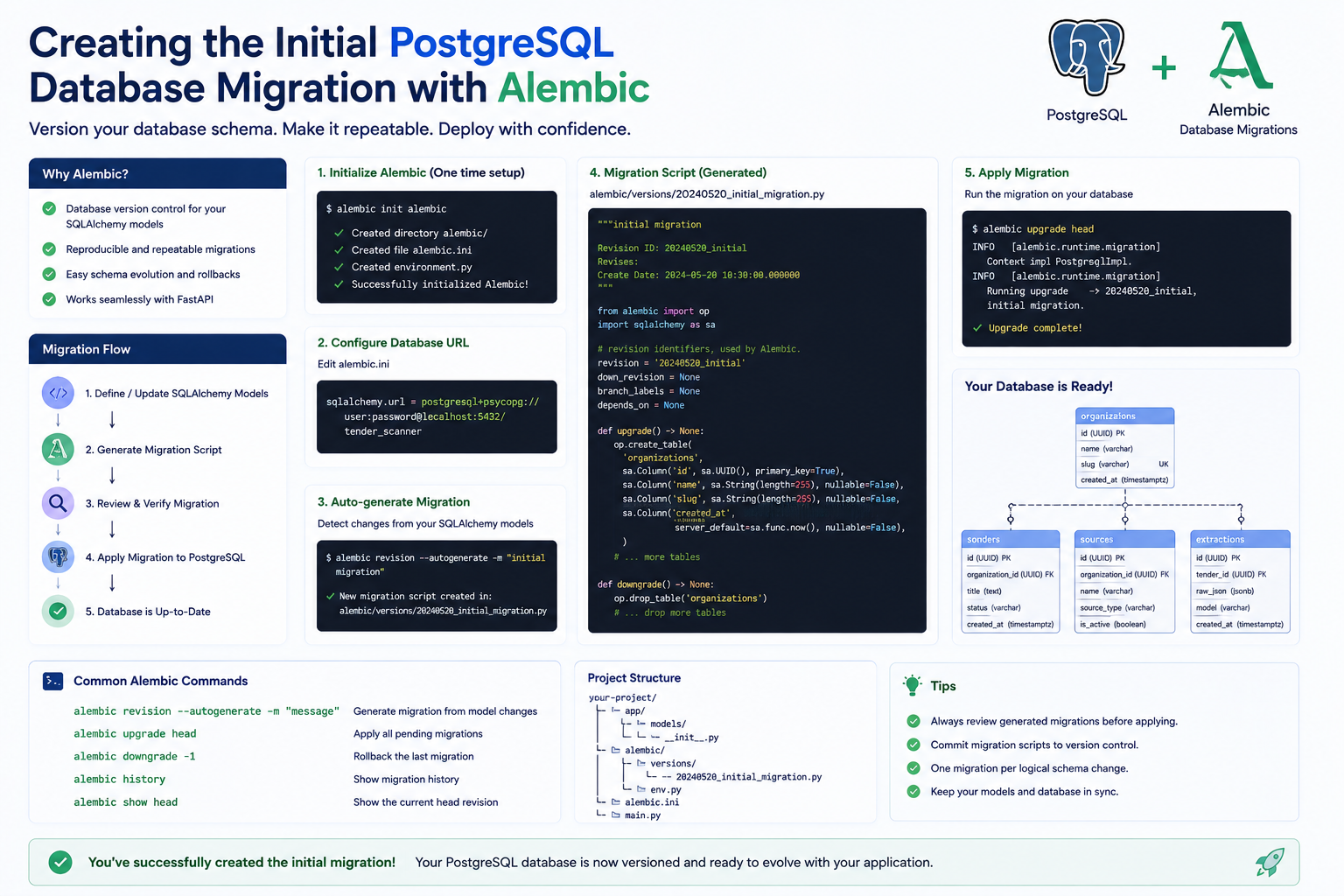The height and width of the screenshot is (896, 1344).
Task: Click the "4. Migration Script (Generated)" heading
Action: click(x=678, y=172)
